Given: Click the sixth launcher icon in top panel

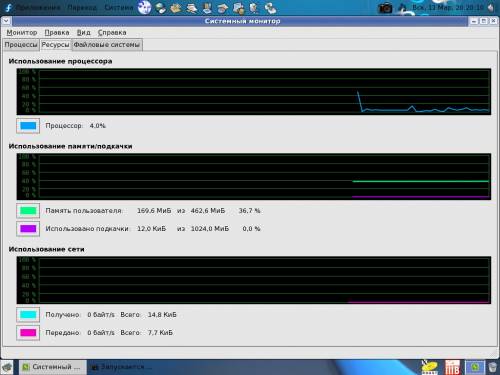Looking at the screenshot, I should click(223, 8).
